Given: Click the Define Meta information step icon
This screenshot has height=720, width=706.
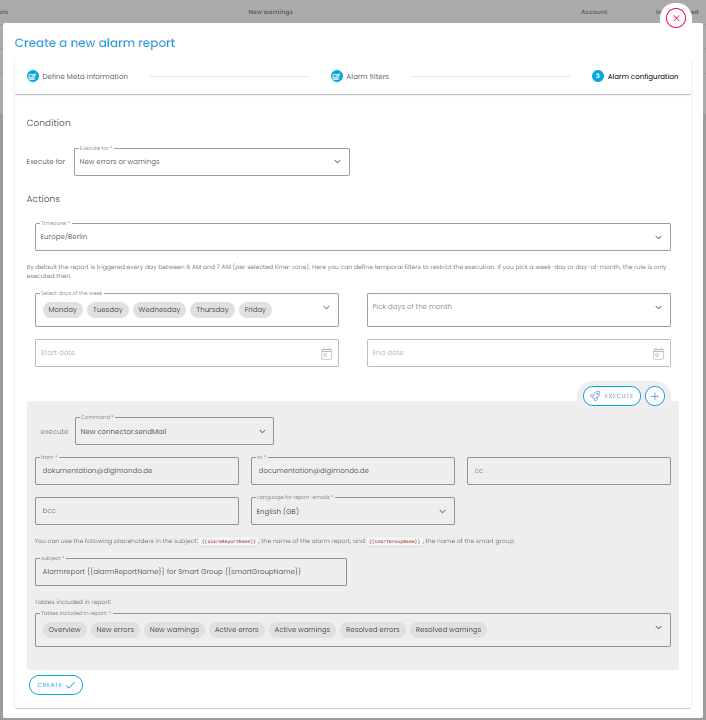Looking at the screenshot, I should 33,76.
